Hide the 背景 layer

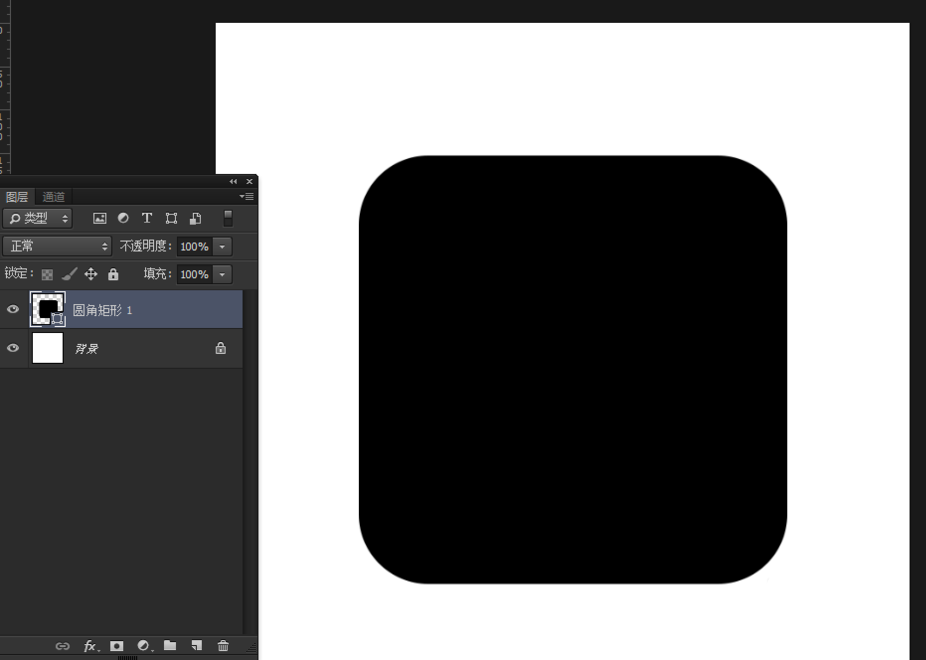point(13,348)
